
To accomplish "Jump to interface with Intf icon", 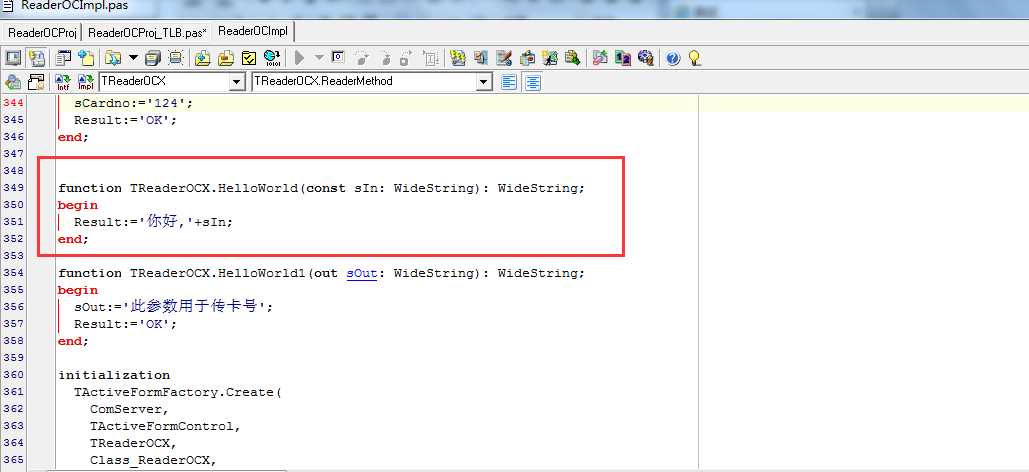I will tap(63, 82).
